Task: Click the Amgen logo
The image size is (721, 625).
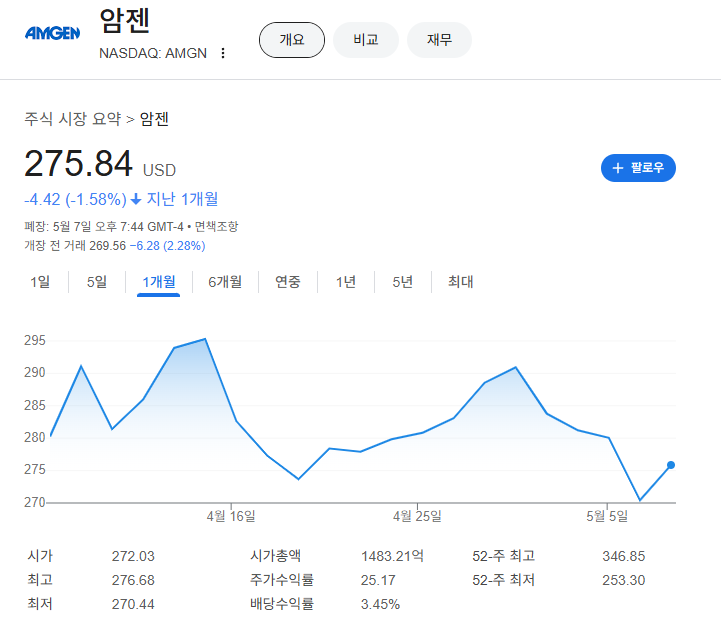Action: (x=52, y=33)
